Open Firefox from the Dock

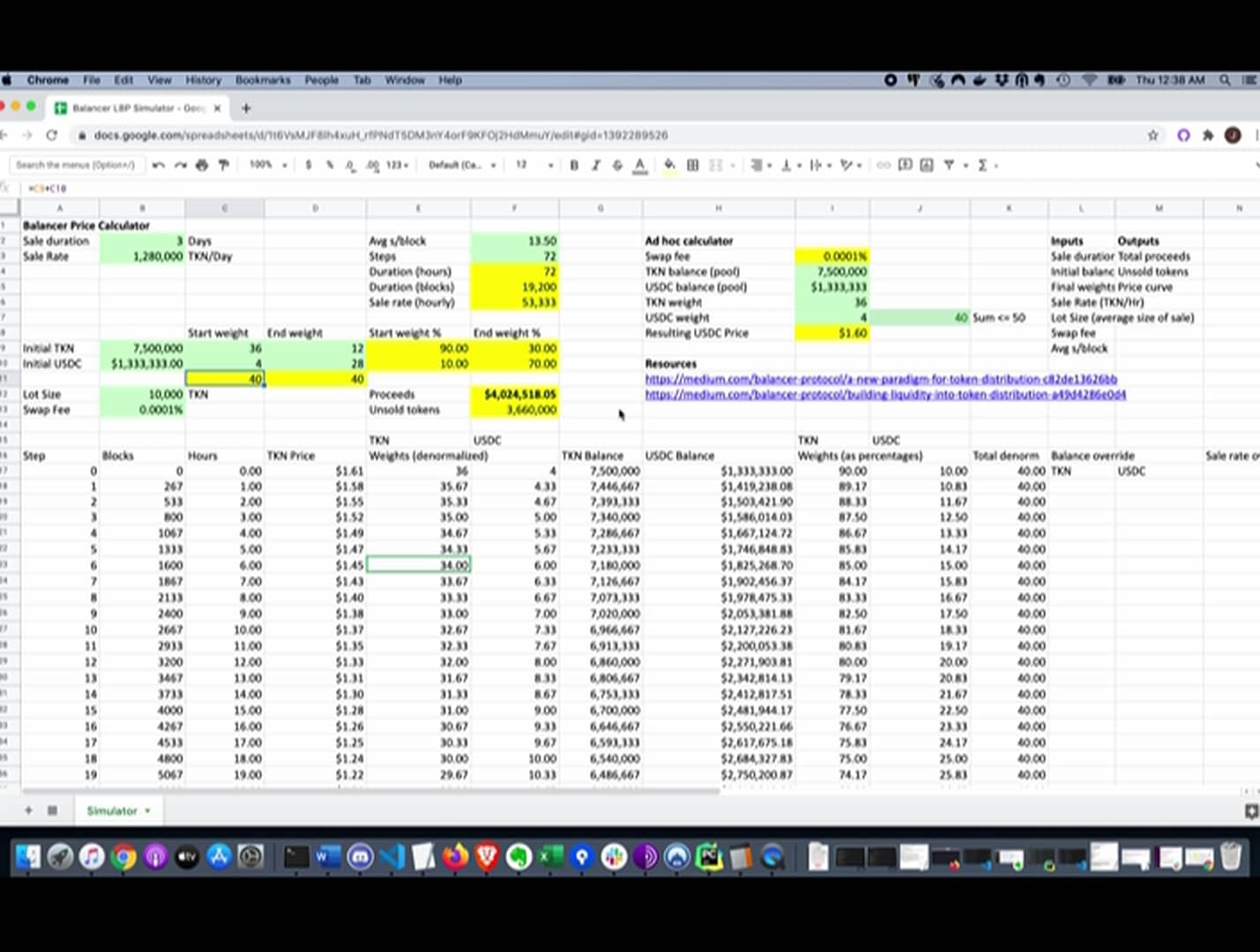pyautogui.click(x=455, y=856)
